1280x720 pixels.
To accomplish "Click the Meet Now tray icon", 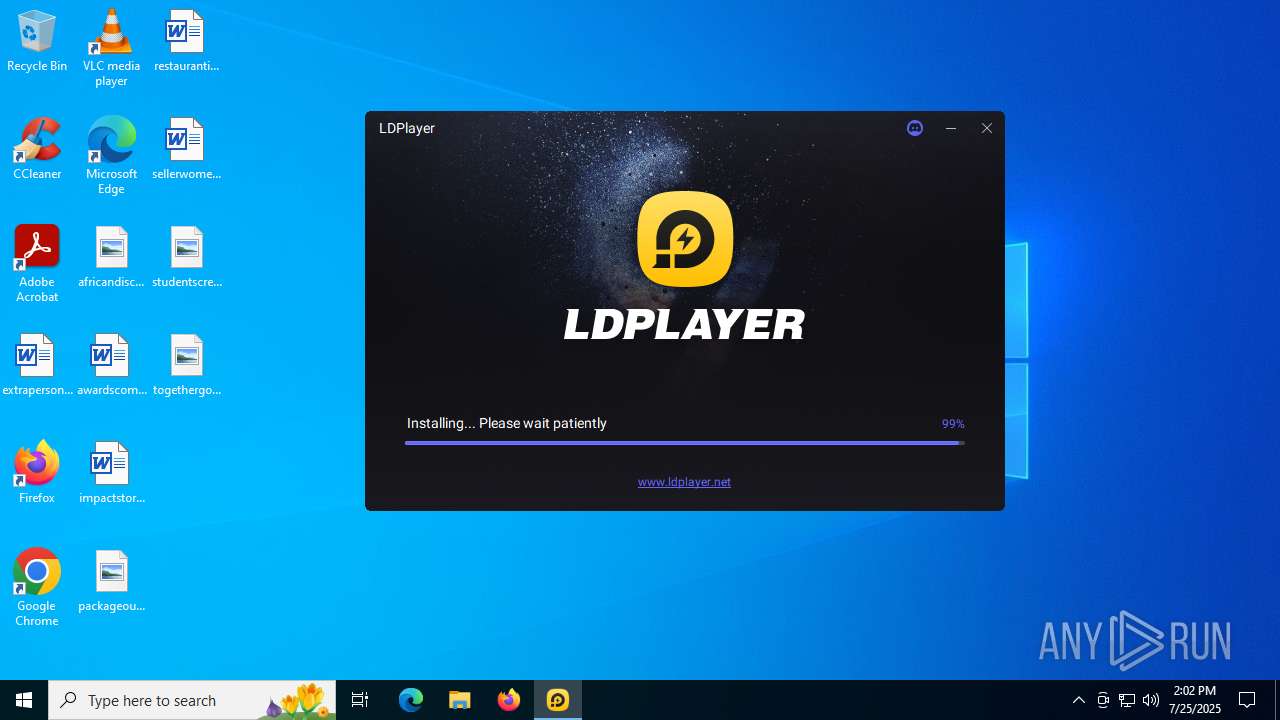I will 1103,700.
